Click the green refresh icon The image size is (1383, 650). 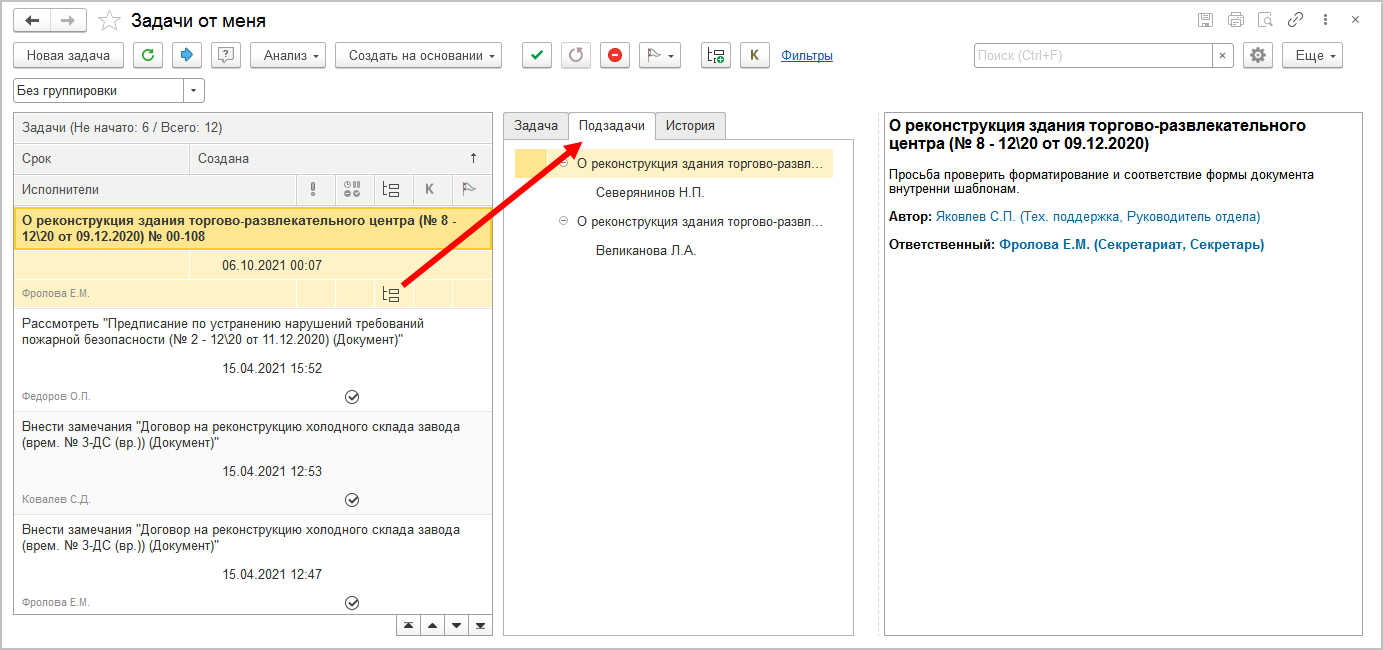[148, 56]
